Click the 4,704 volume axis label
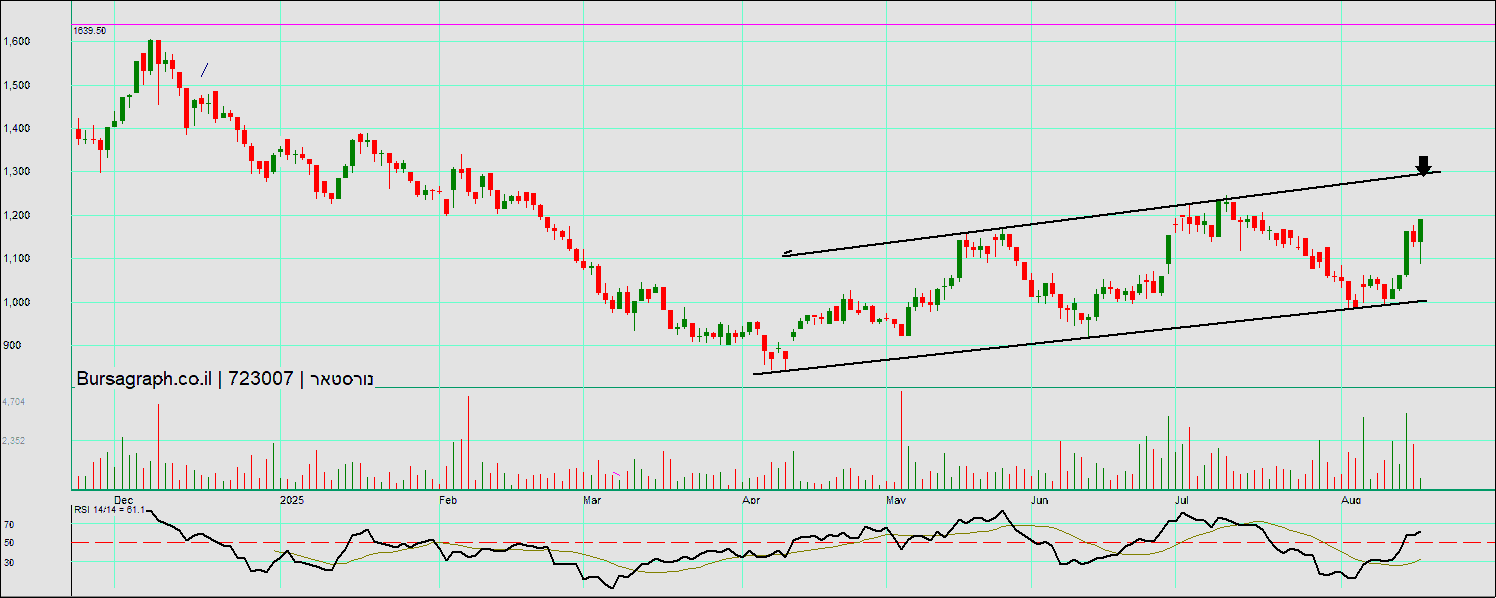The image size is (1496, 598). coord(14,401)
